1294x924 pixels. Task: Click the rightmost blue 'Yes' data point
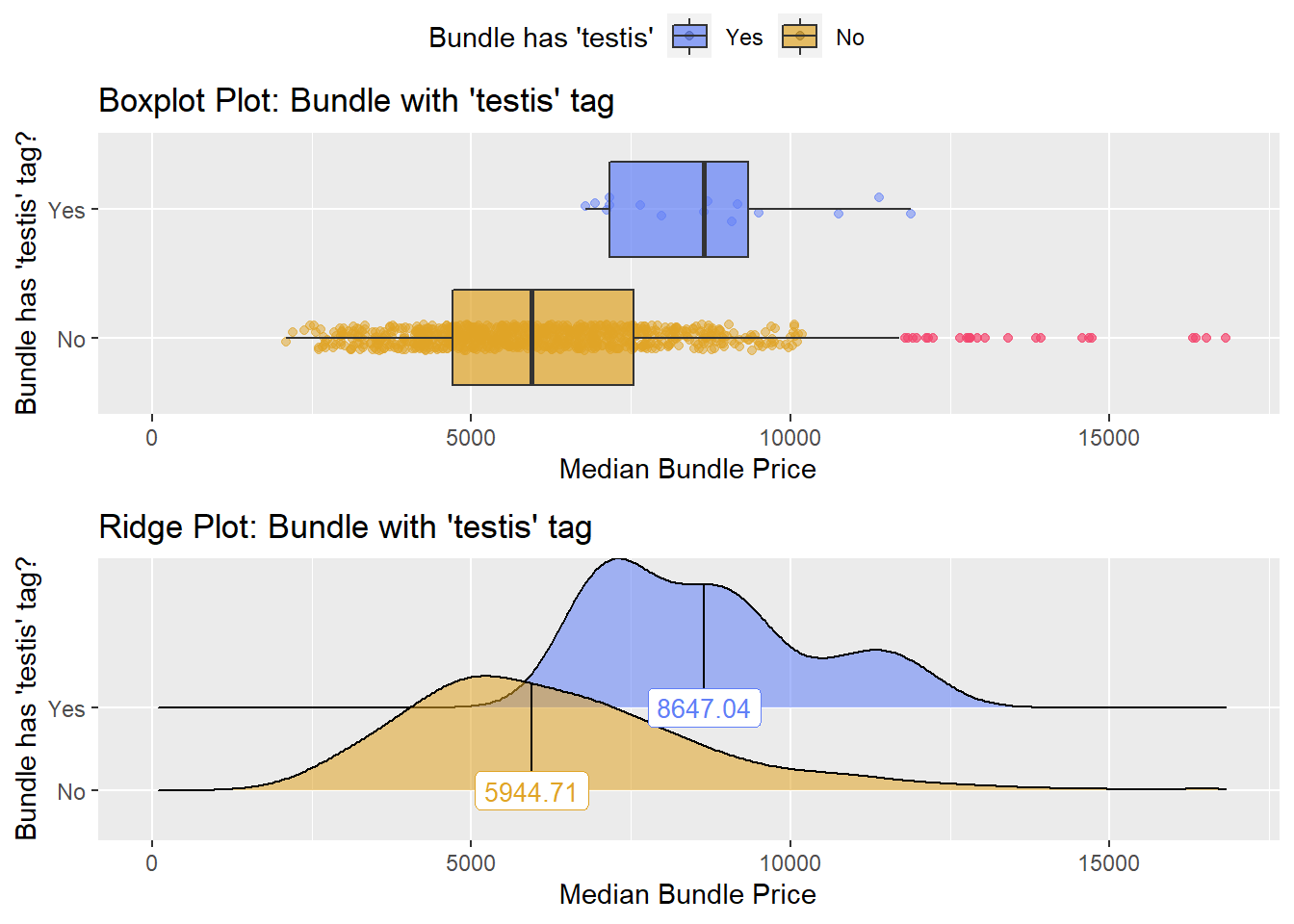[911, 214]
